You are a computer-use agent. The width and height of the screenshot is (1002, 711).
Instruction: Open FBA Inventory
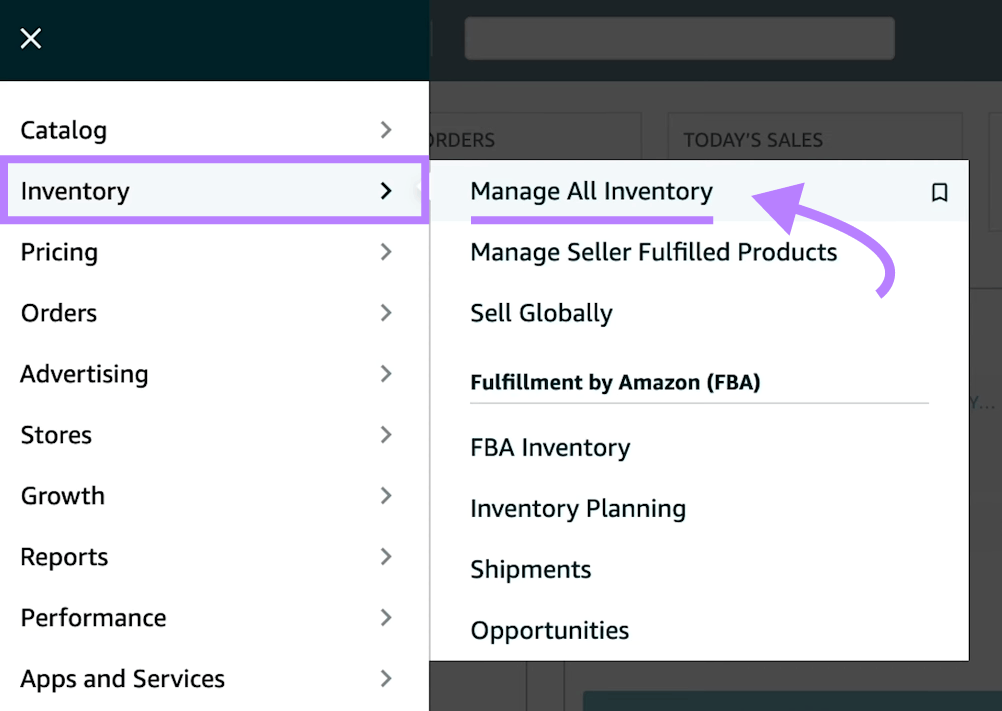click(x=550, y=448)
